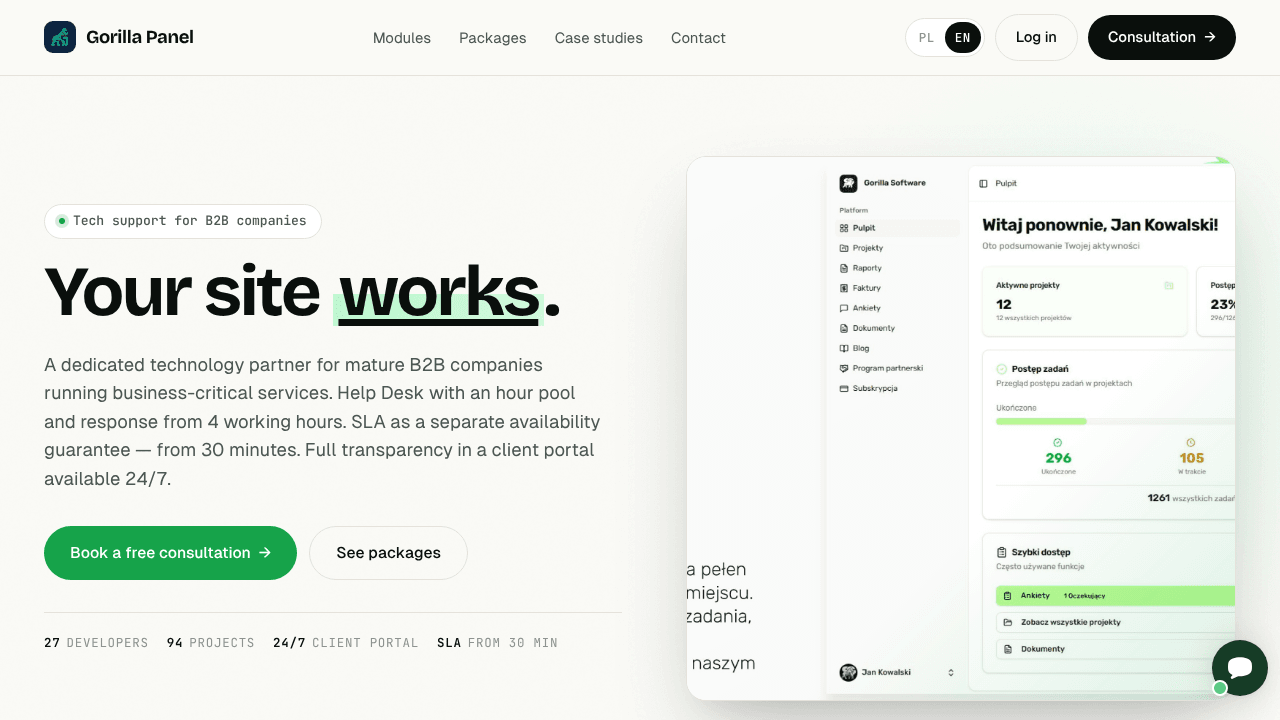This screenshot has height=720, width=1280.
Task: Click the folder icon in the Aktywne projekty card
Action: (1169, 285)
